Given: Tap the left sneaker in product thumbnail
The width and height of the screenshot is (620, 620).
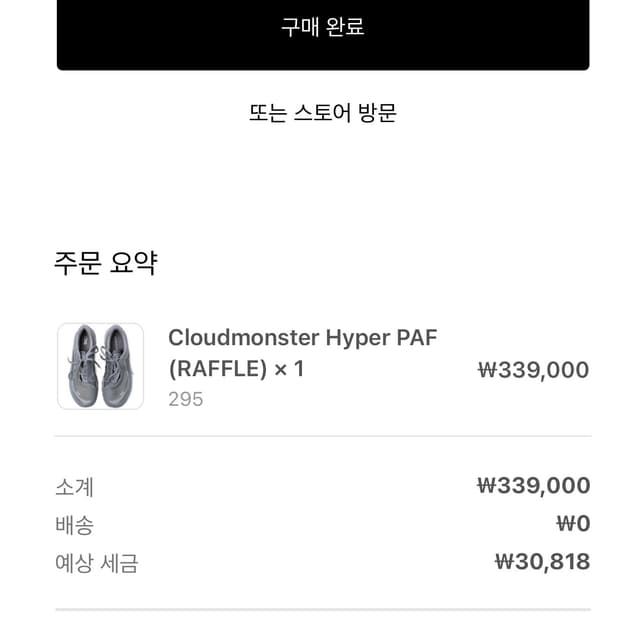Looking at the screenshot, I should coord(85,366).
